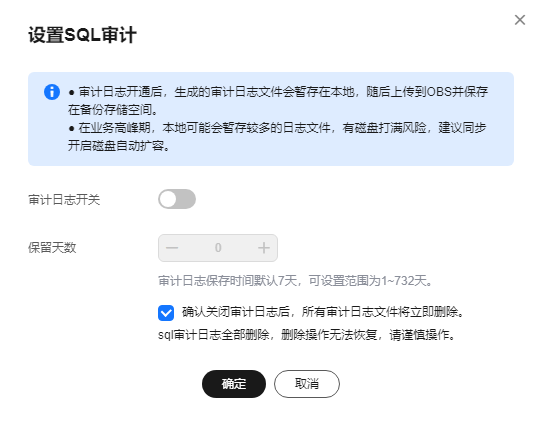Click the 开启磁盘自动扩容 notice line
Image resolution: width=540 pixels, height=424 pixels.
[119, 146]
